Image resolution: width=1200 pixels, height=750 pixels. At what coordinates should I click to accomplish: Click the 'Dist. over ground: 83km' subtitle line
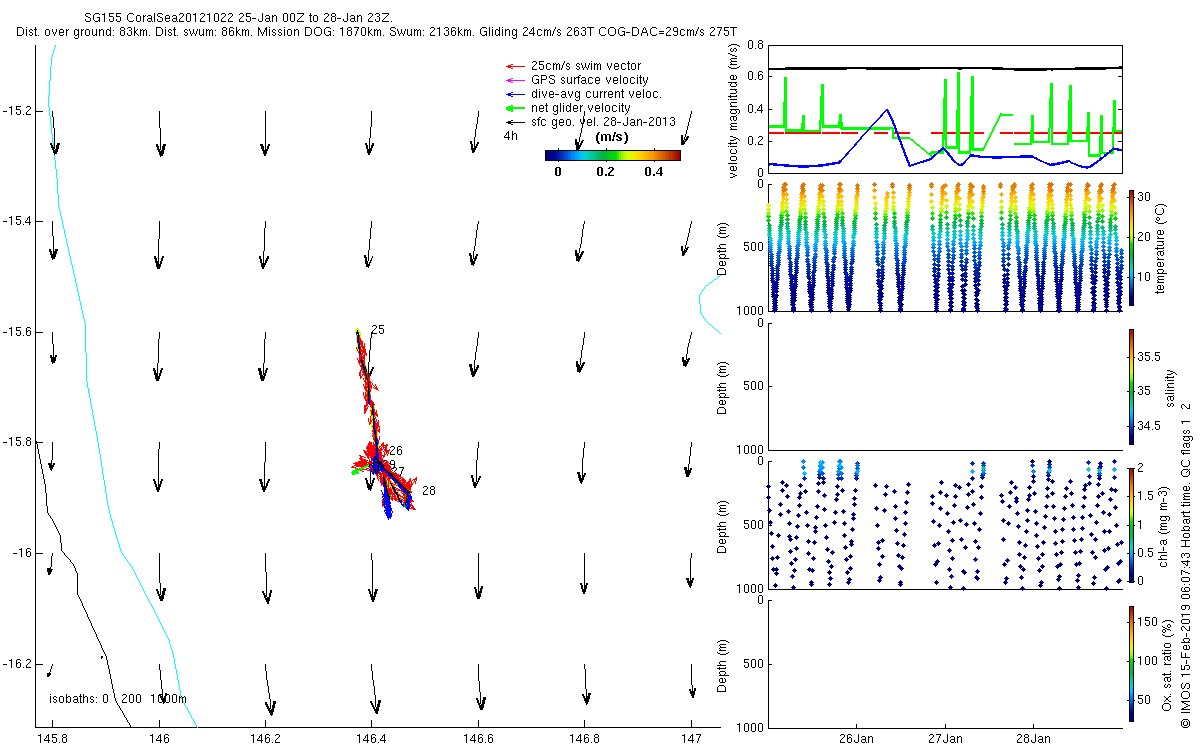click(377, 33)
